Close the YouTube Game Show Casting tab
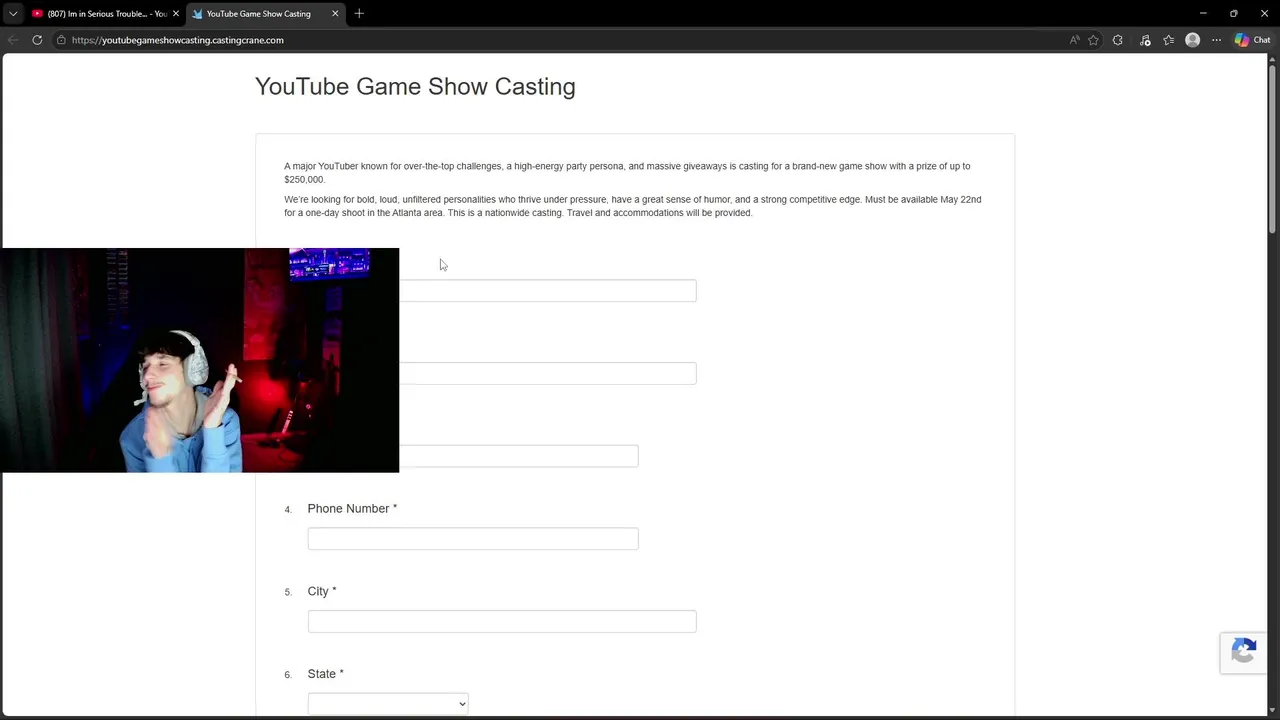Image resolution: width=1280 pixels, height=720 pixels. coord(335,13)
